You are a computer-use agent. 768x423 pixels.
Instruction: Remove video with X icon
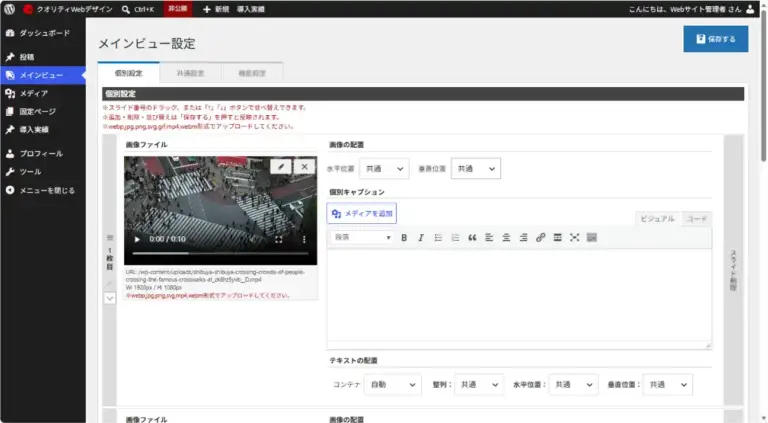pos(304,166)
